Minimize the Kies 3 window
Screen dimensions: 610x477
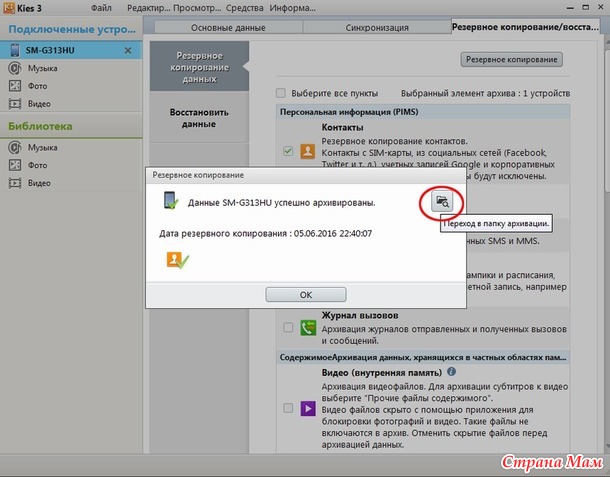tap(571, 8)
